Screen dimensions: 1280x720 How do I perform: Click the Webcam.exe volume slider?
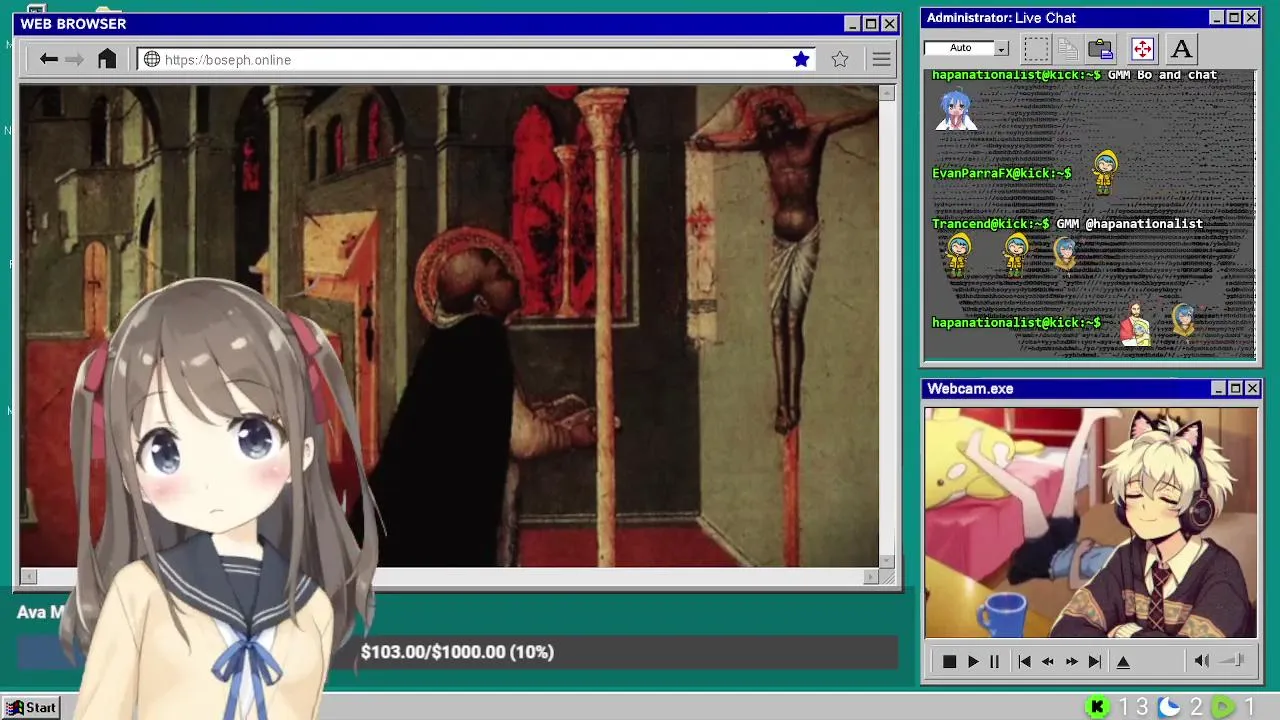click(x=1232, y=660)
